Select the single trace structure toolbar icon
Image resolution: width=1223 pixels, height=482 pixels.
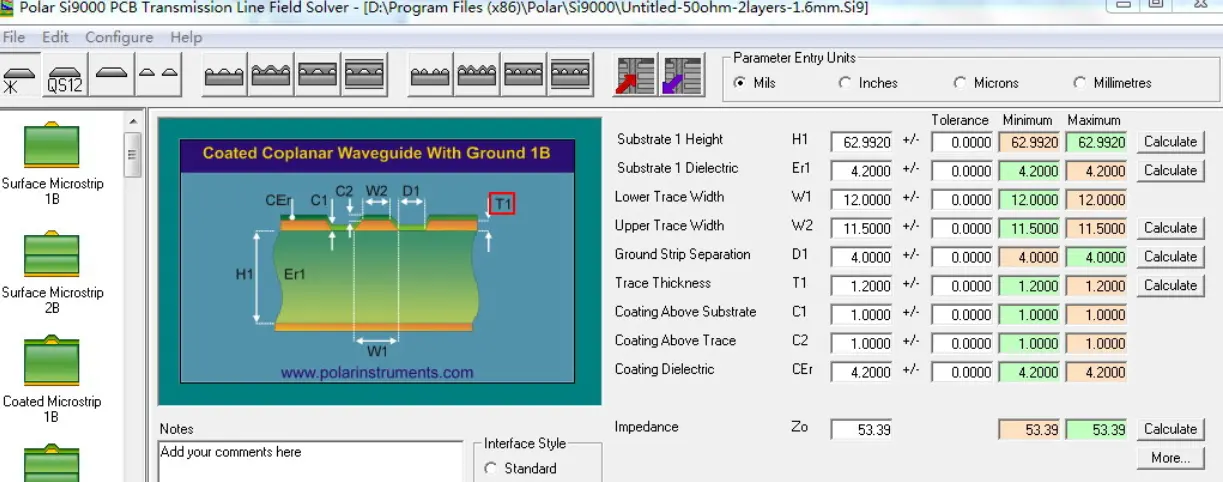pos(112,75)
